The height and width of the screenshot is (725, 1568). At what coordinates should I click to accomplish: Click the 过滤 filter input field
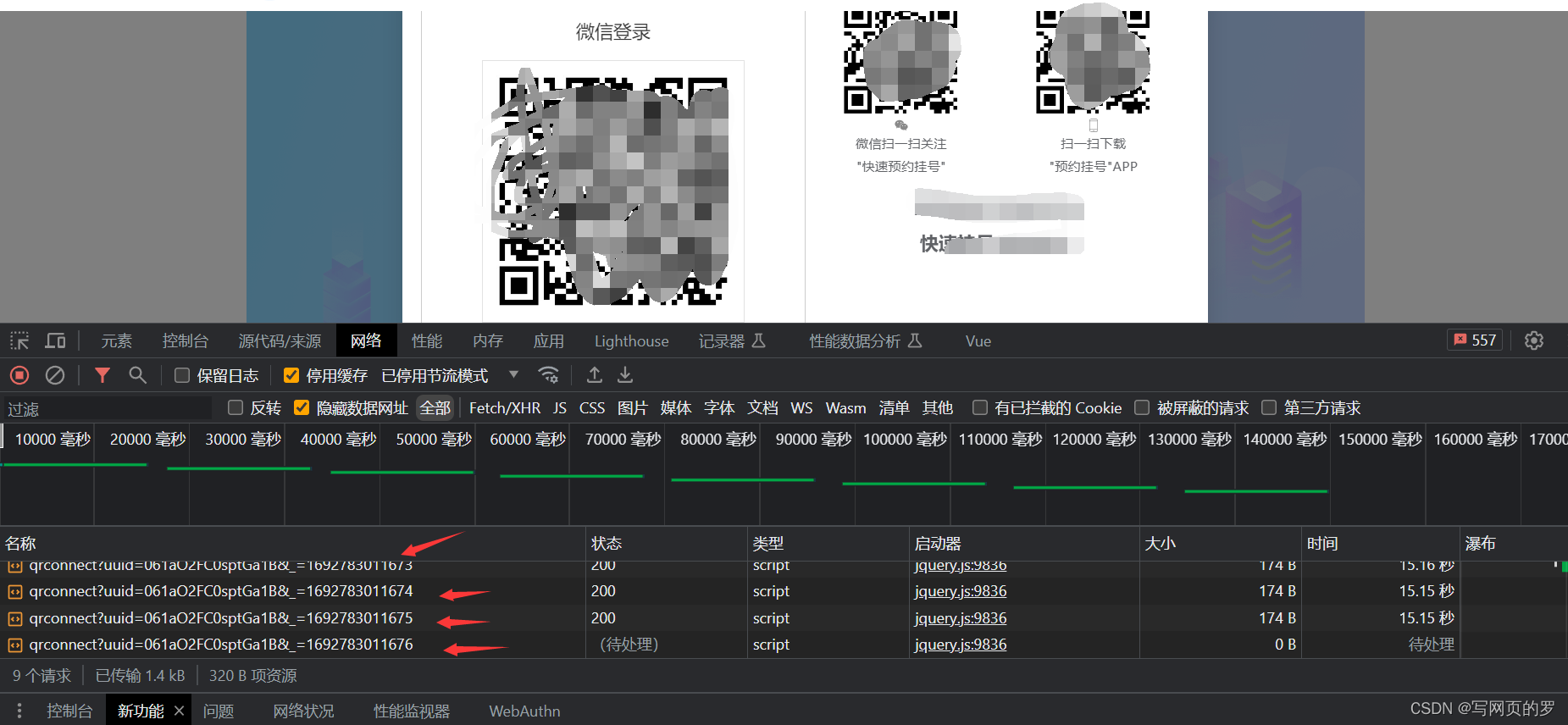tap(107, 408)
